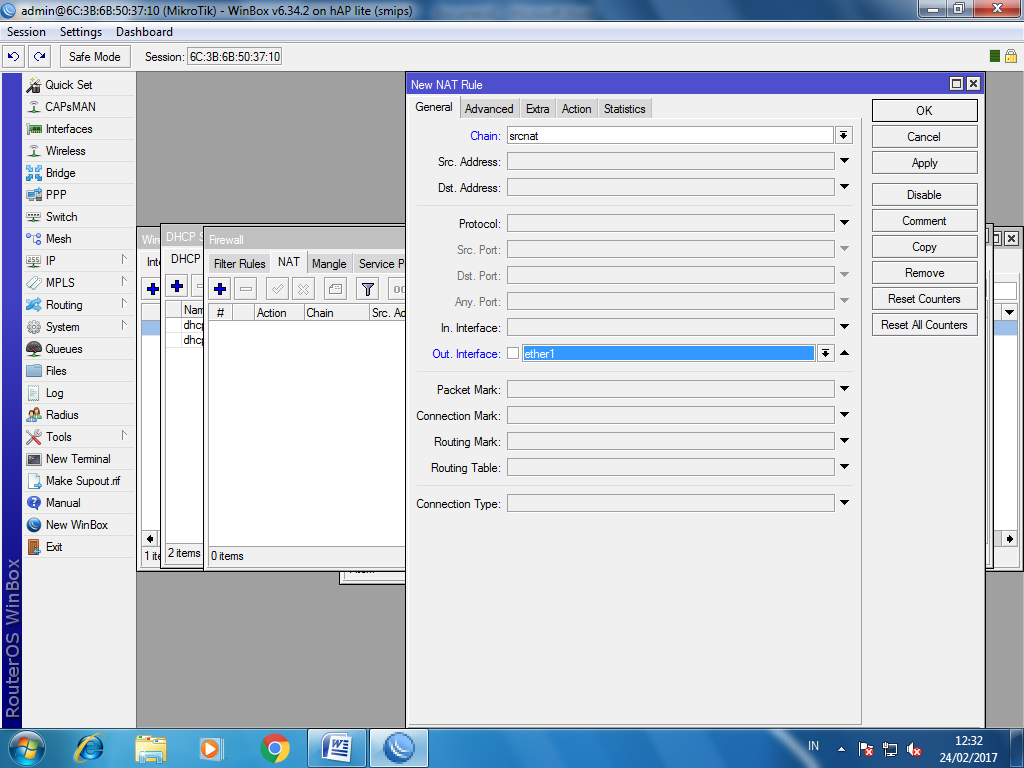
Task: Open the Dashboard menu
Action: click(x=144, y=32)
